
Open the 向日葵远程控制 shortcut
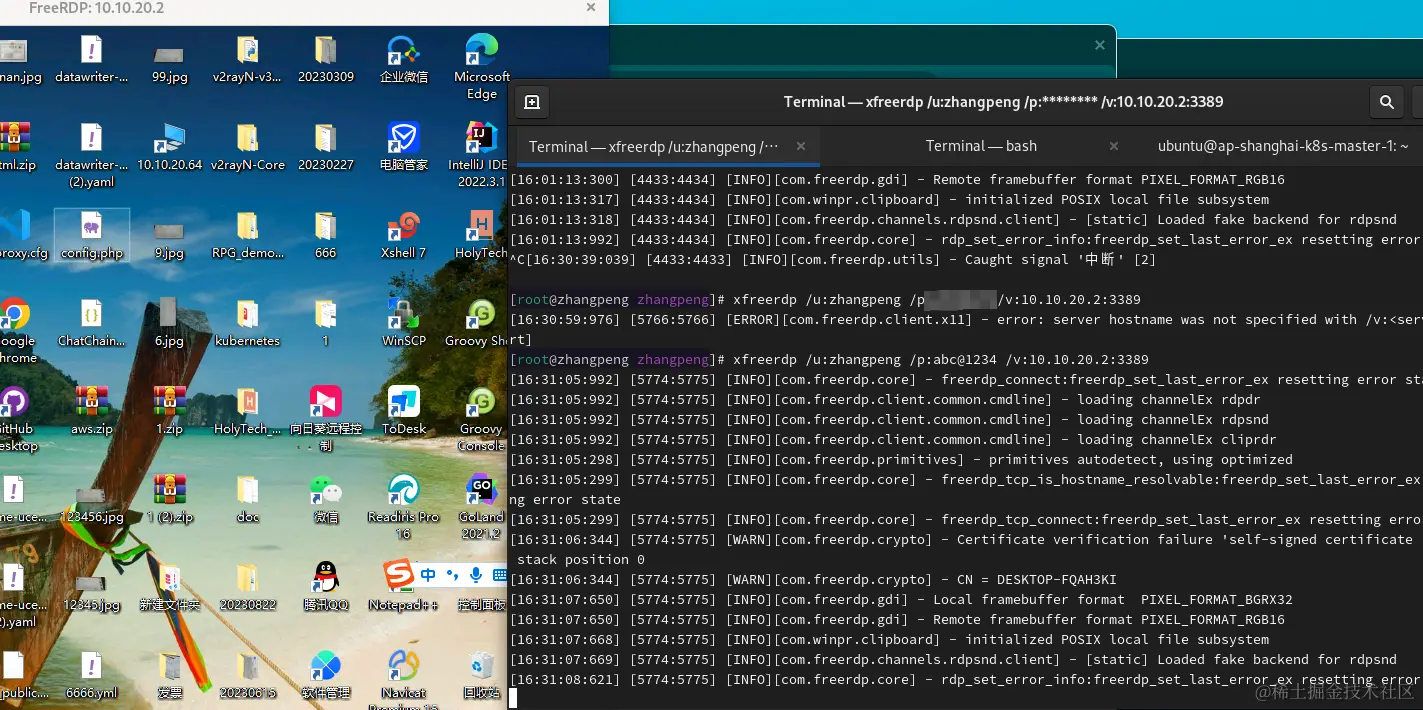pyautogui.click(x=325, y=418)
